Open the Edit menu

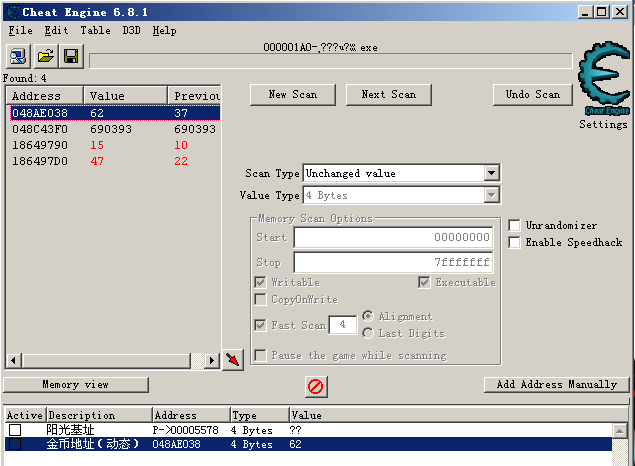click(x=56, y=31)
